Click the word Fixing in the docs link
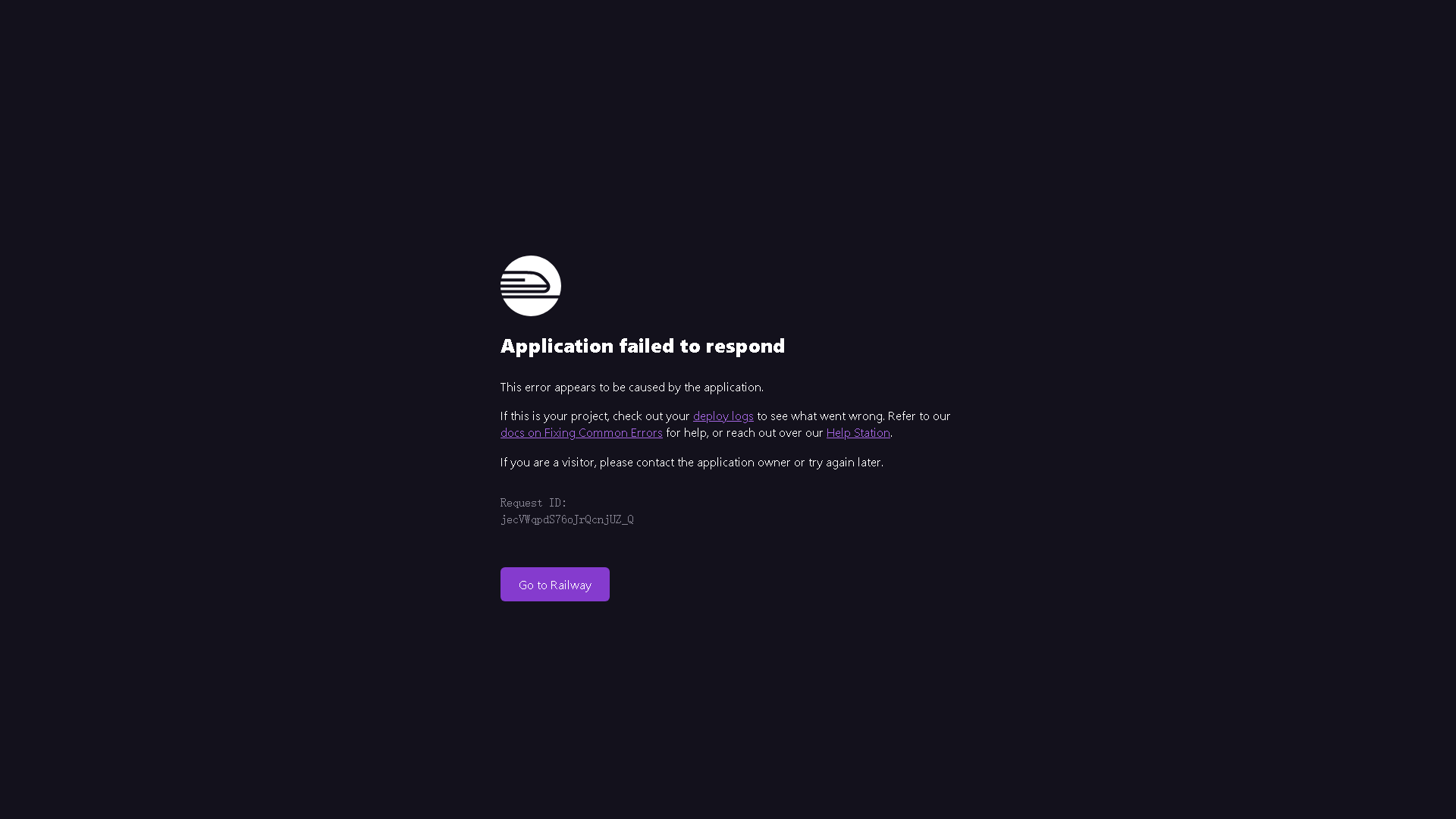Screen dimensions: 1456x819 [x=560, y=432]
